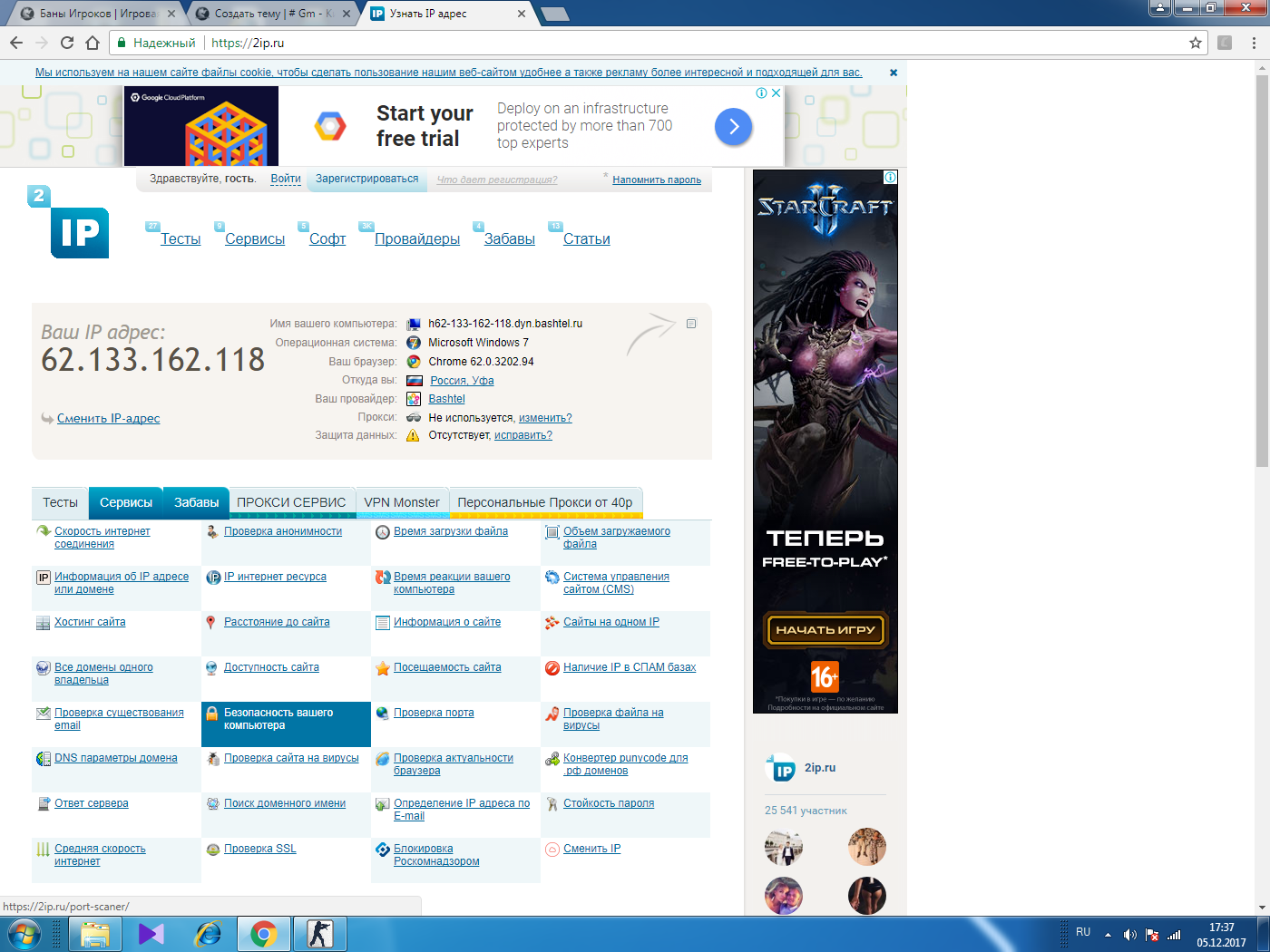Click the globe icon beside IP интернет ресурса

(213, 577)
